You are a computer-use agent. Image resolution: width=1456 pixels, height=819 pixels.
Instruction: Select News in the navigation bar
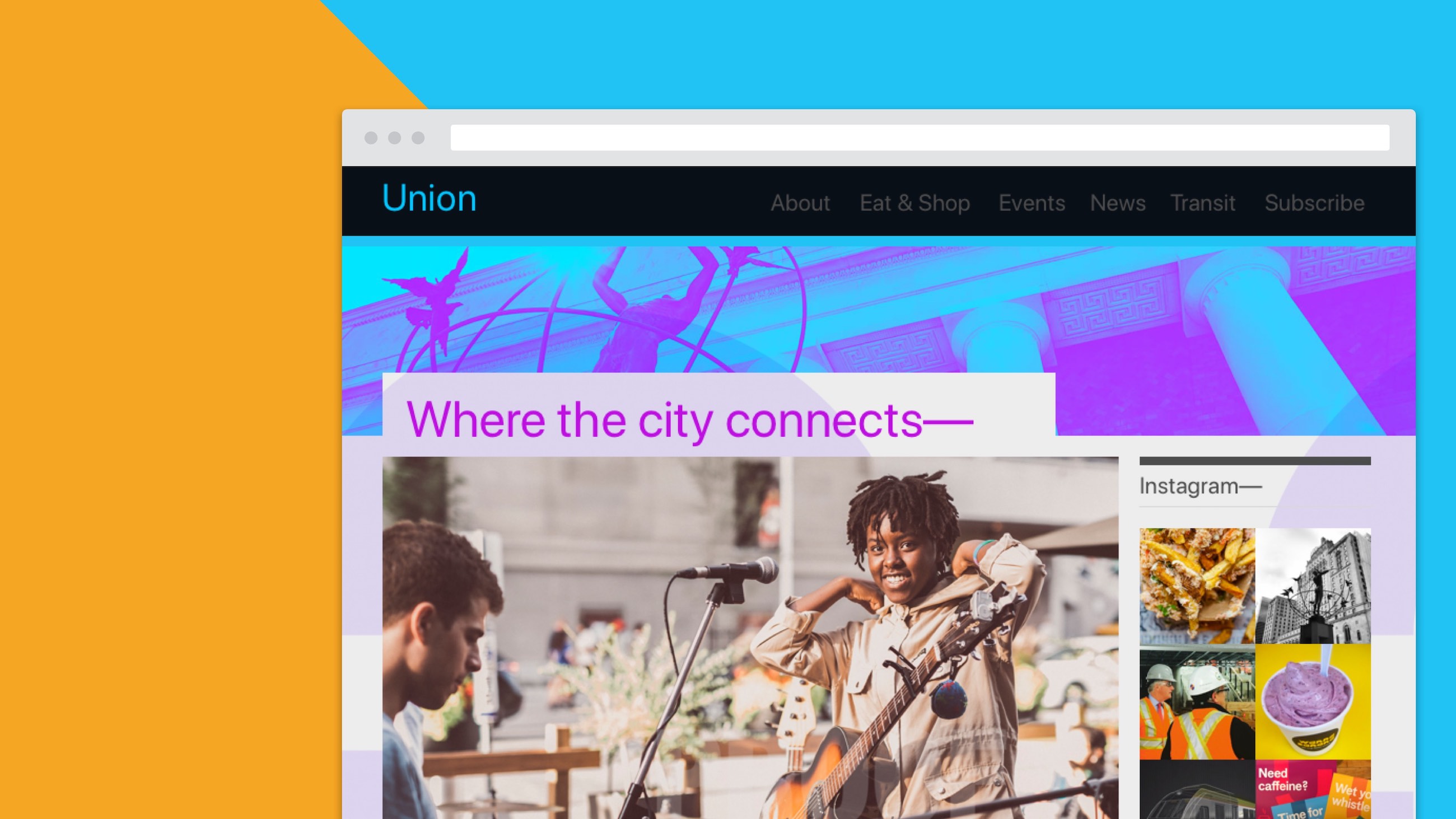[1117, 203]
